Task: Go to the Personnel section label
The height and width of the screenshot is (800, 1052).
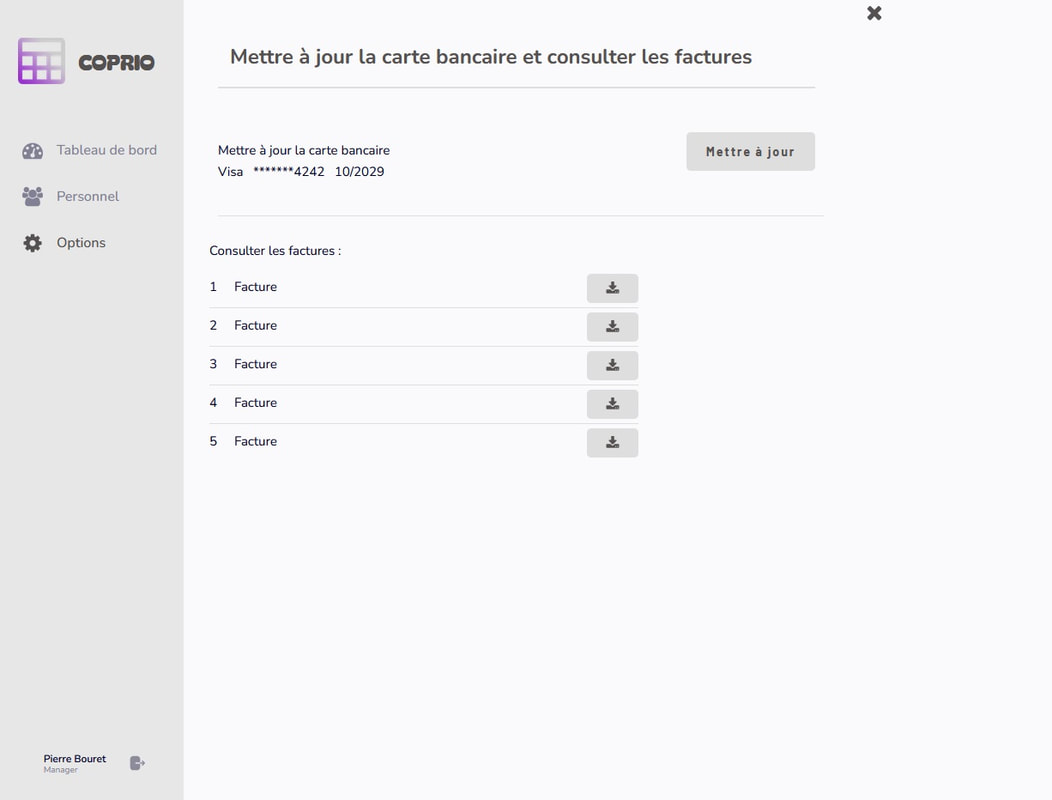Action: (87, 196)
